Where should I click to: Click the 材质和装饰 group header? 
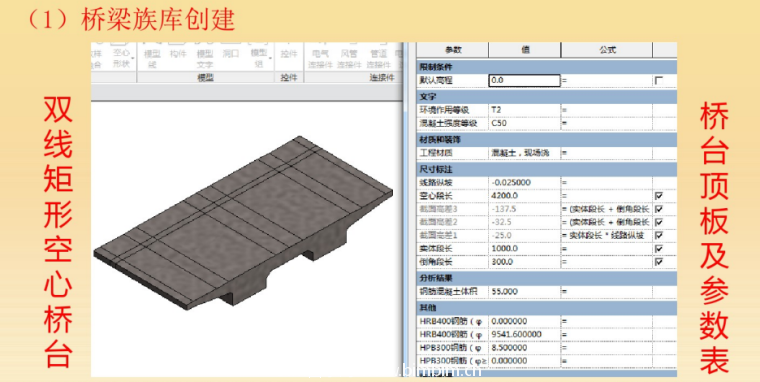coord(547,140)
